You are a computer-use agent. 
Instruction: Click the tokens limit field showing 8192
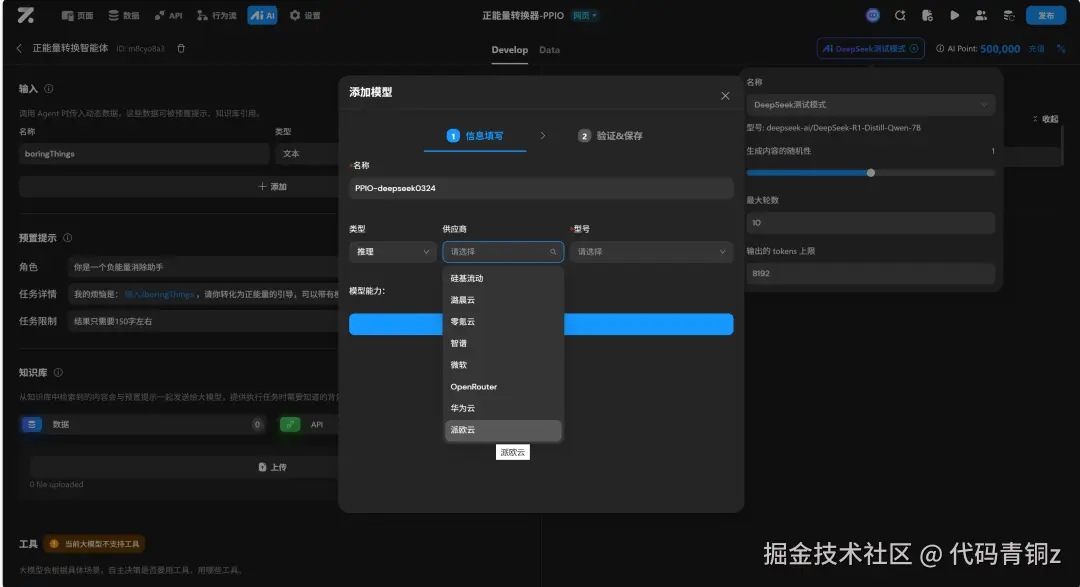[871, 274]
